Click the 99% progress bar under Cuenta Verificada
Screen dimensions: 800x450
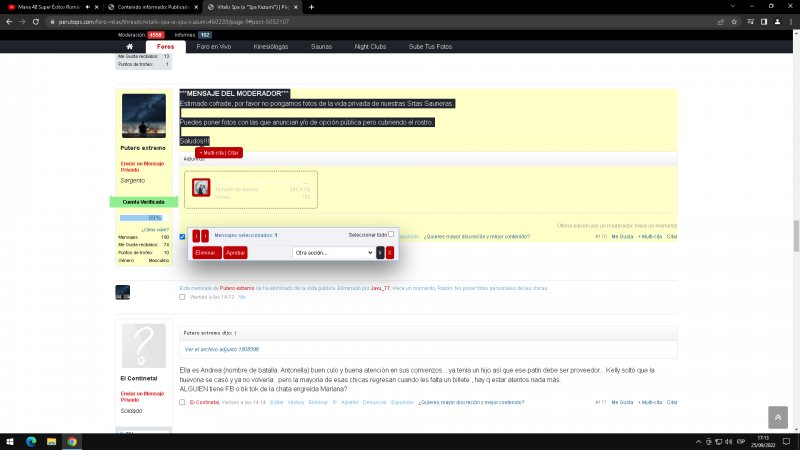[143, 217]
